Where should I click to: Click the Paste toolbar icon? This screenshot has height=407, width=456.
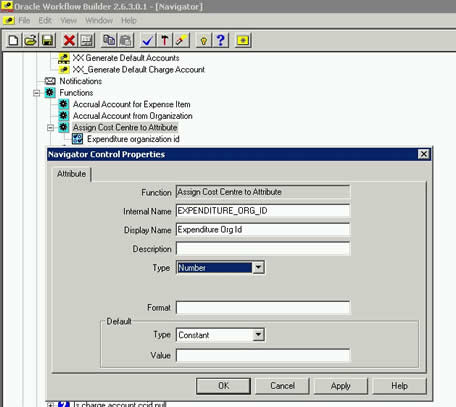(x=126, y=40)
